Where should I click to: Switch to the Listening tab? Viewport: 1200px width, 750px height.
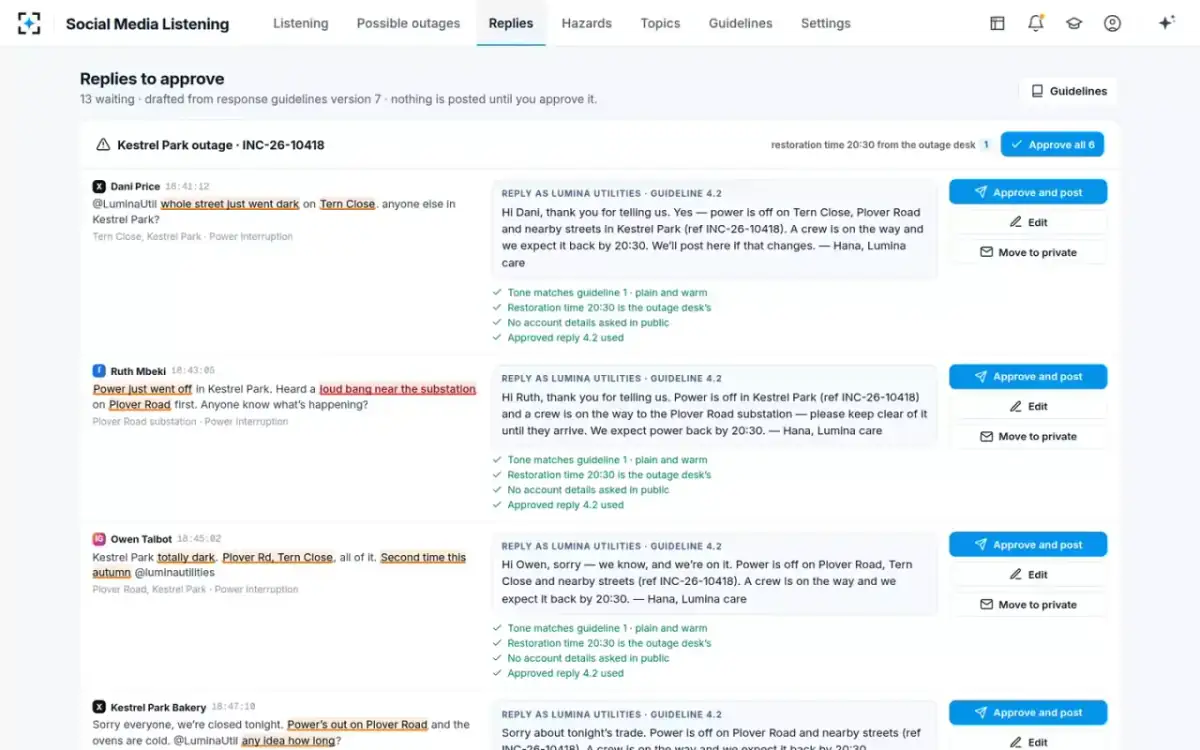point(300,23)
